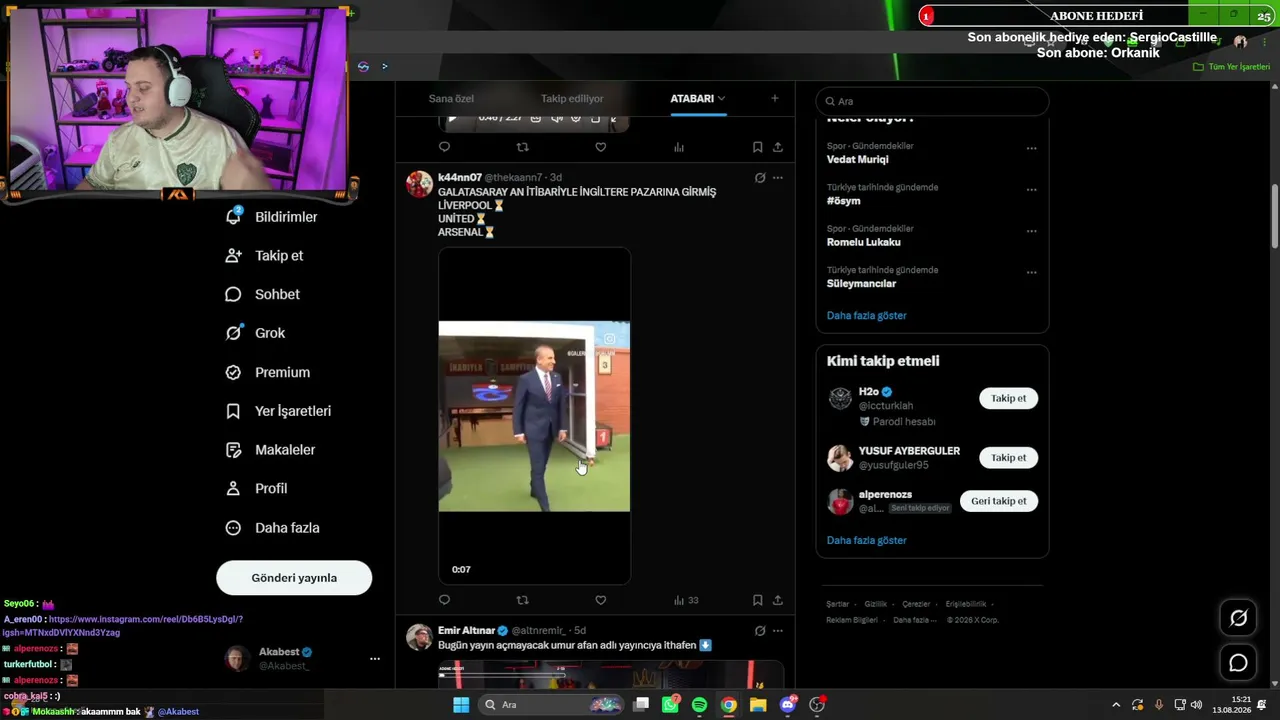Click Windows taskbar search box
Image resolution: width=1280 pixels, height=720 pixels.
coord(550,705)
